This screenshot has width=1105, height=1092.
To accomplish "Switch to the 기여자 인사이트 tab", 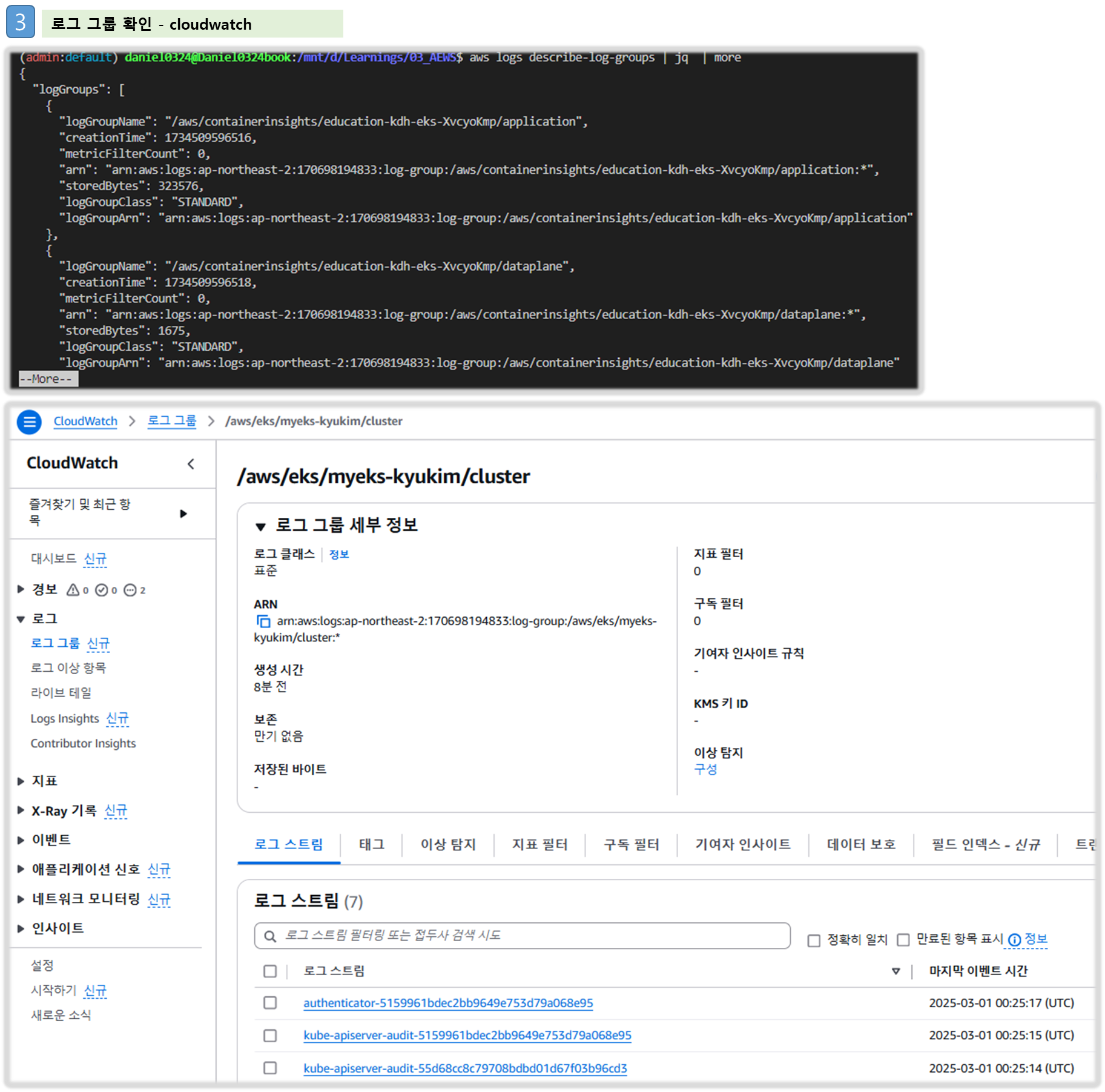I will click(x=743, y=844).
